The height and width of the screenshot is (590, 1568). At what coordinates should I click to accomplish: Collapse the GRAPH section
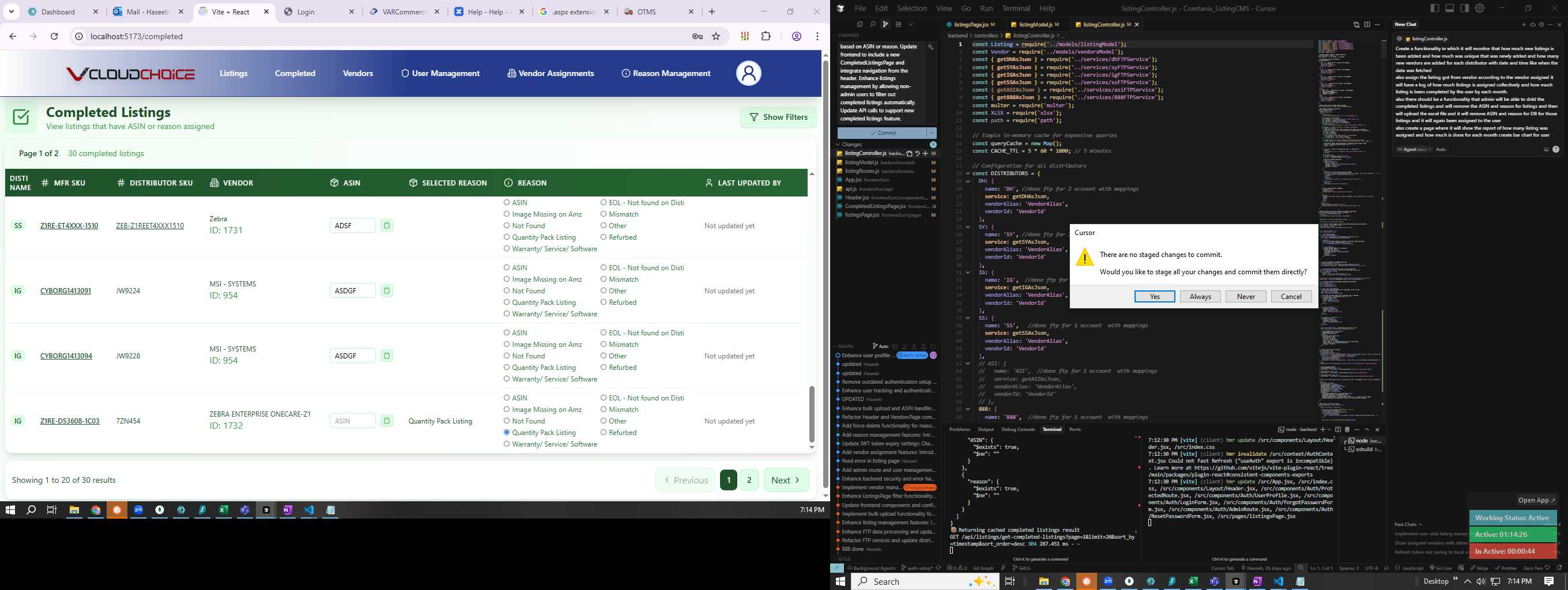(836, 347)
